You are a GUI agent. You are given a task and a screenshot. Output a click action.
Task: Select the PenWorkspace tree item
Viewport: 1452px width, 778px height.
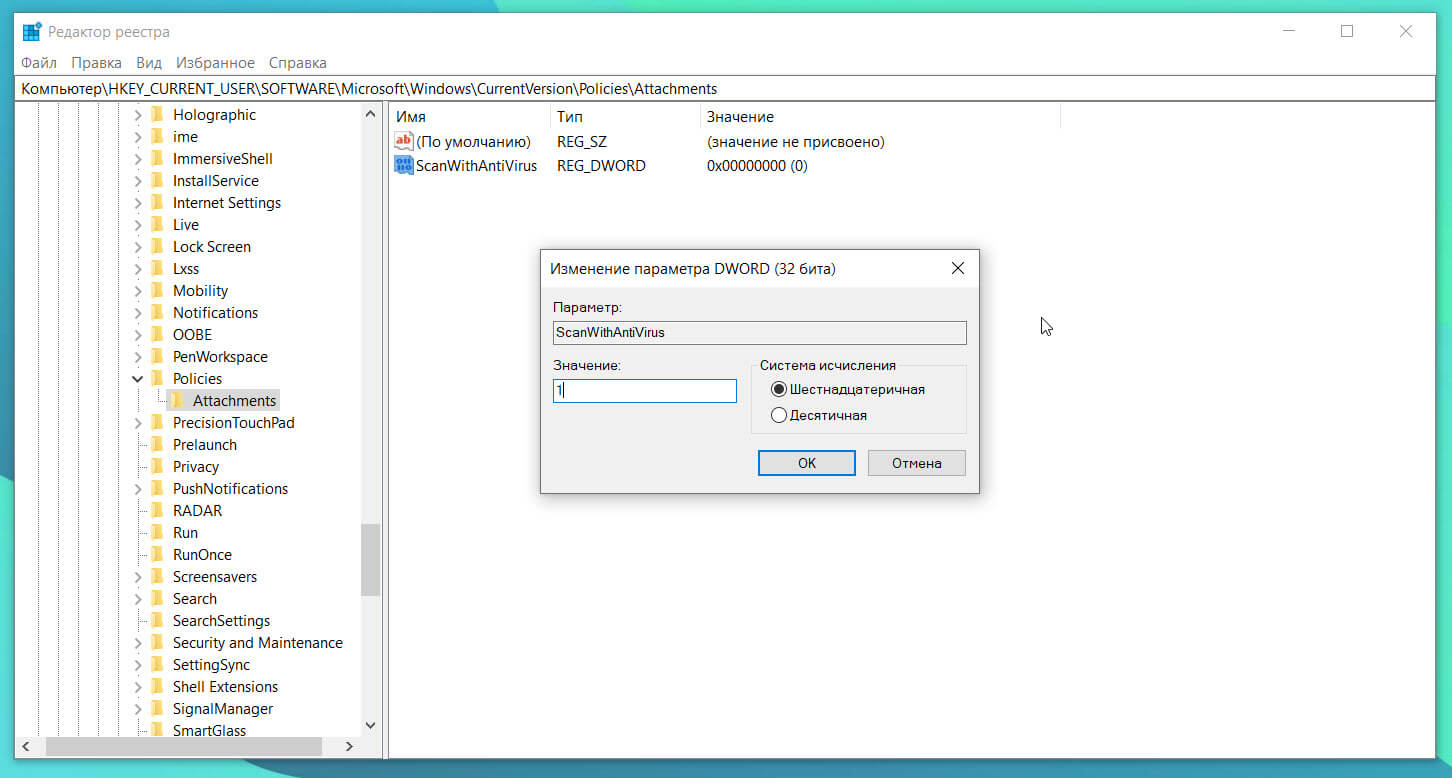point(220,356)
